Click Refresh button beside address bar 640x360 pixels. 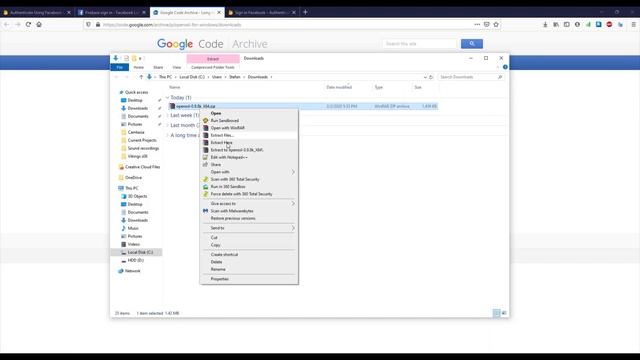[431, 77]
